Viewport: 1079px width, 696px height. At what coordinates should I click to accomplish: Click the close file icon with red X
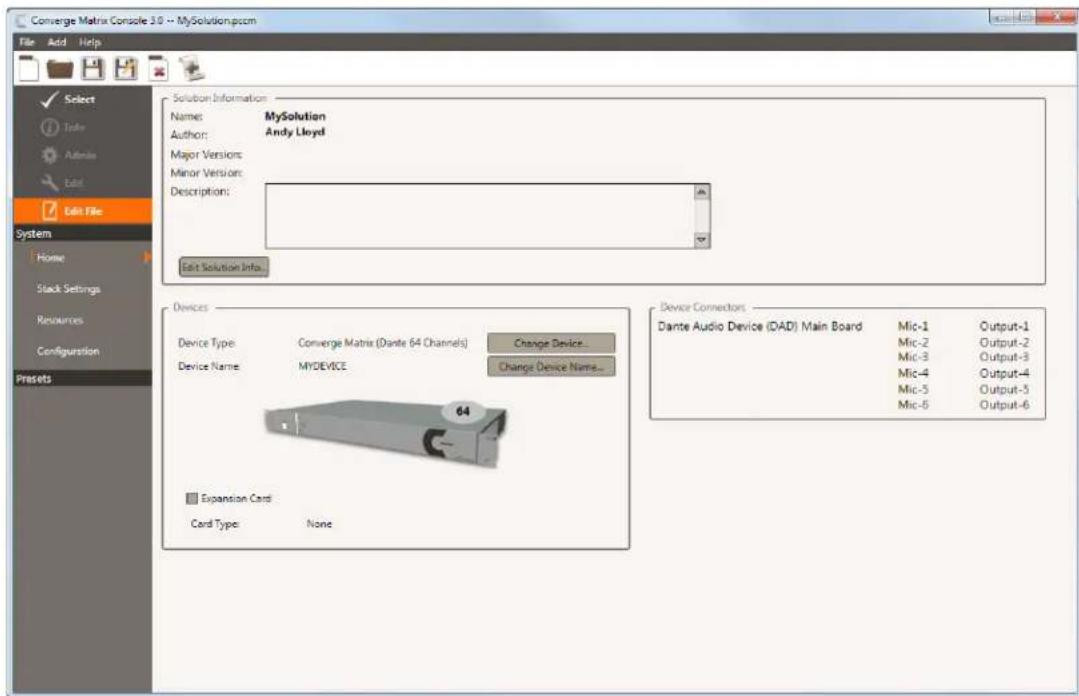[158, 69]
